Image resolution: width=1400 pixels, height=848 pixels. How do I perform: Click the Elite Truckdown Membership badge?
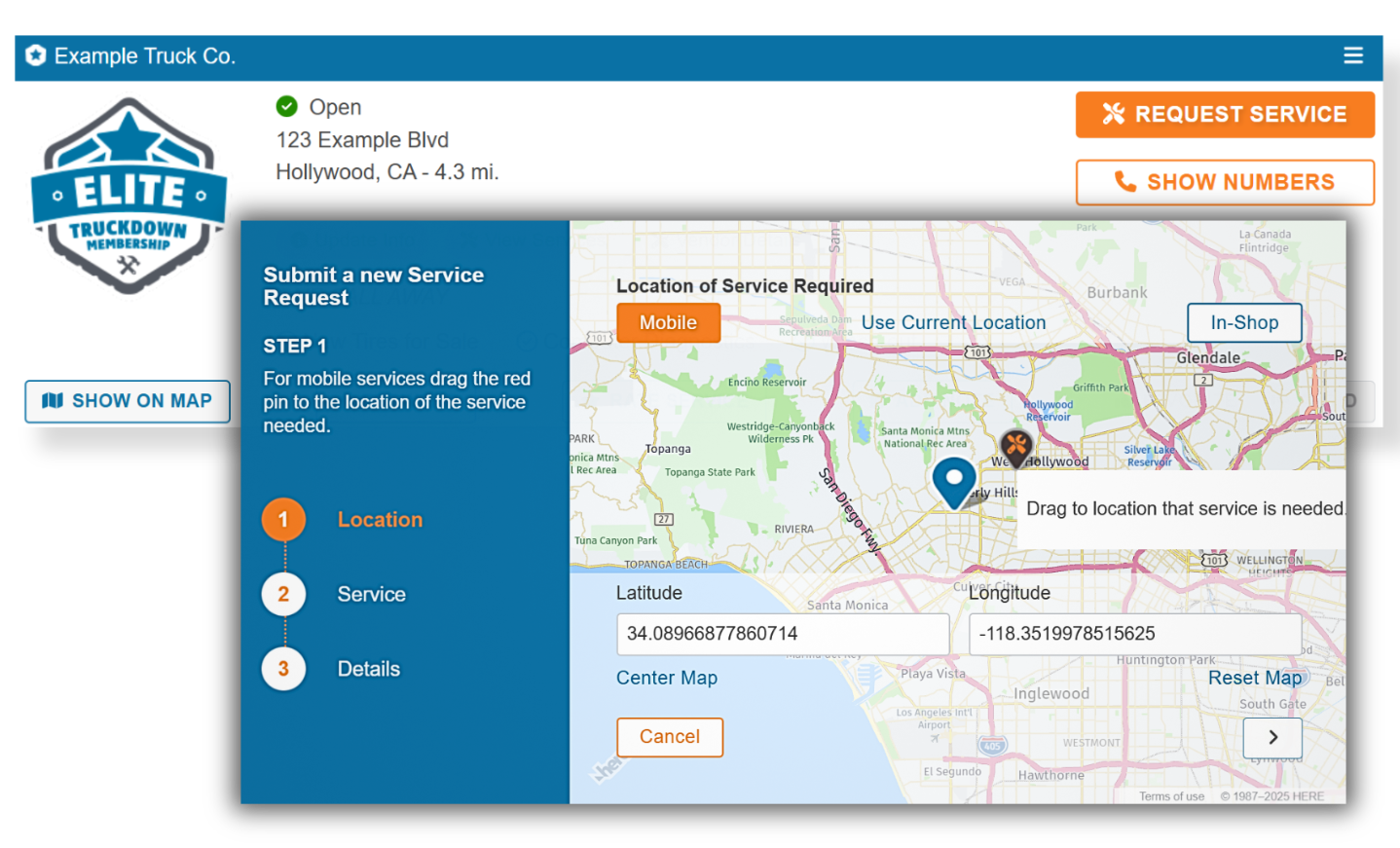click(x=129, y=197)
